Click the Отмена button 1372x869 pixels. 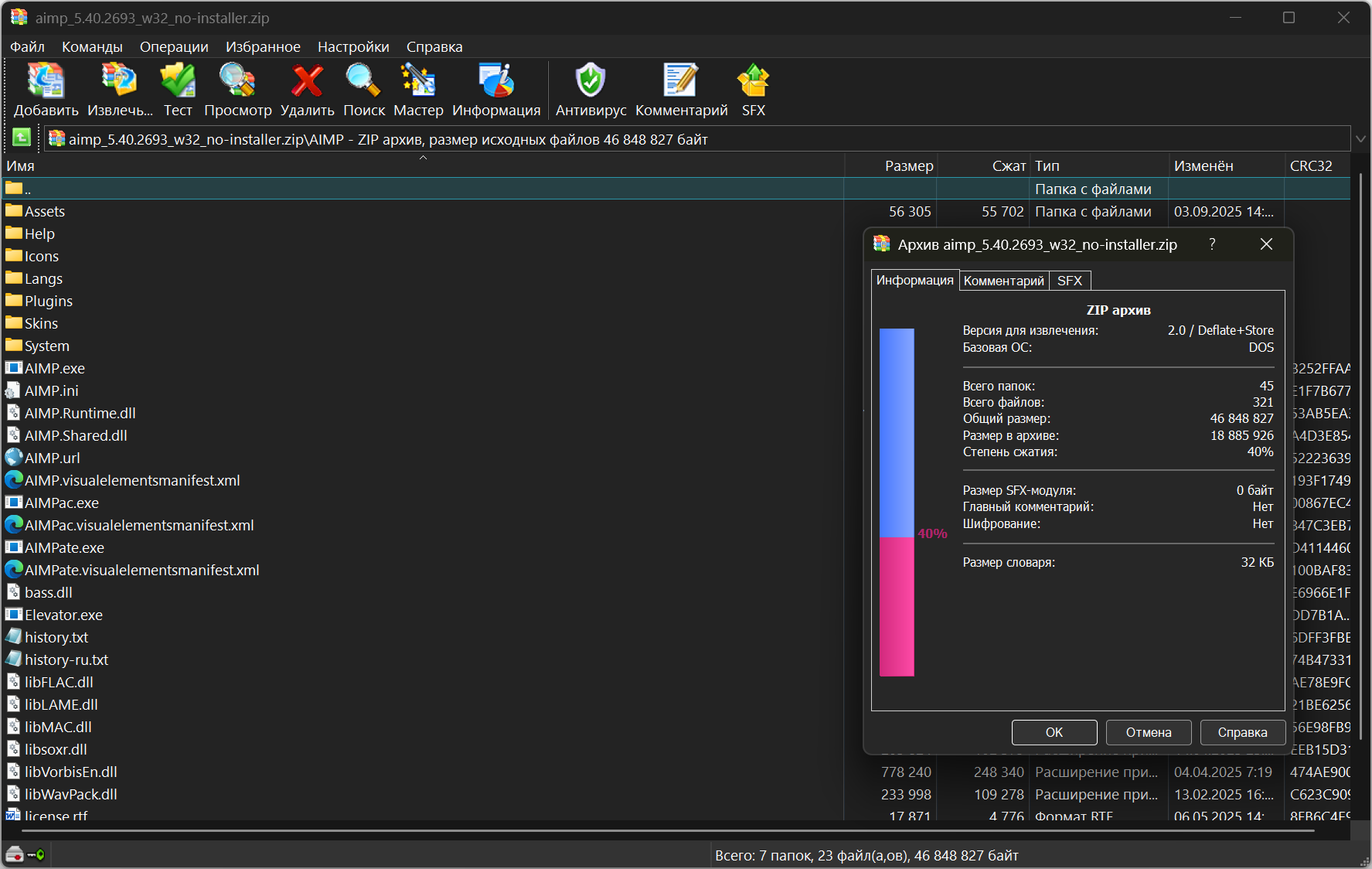coord(1149,732)
